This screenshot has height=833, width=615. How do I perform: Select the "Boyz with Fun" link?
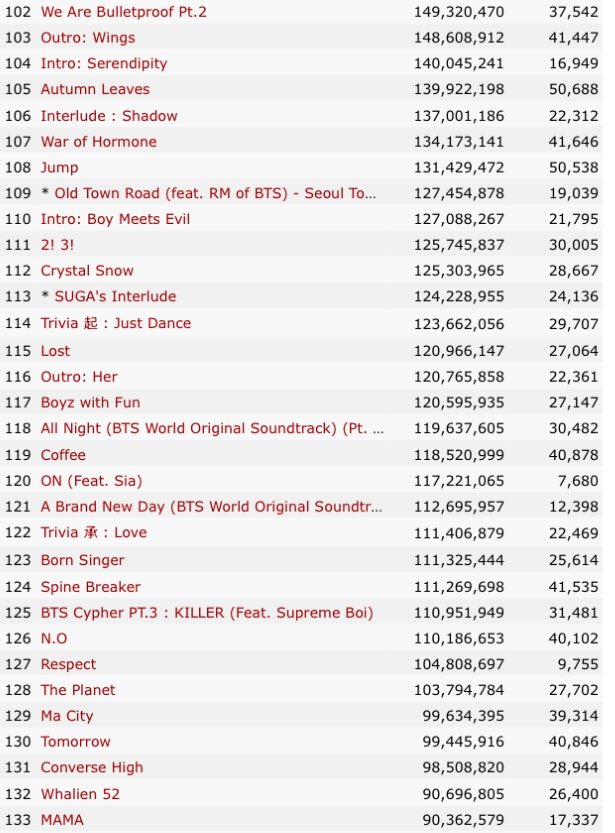(90, 402)
